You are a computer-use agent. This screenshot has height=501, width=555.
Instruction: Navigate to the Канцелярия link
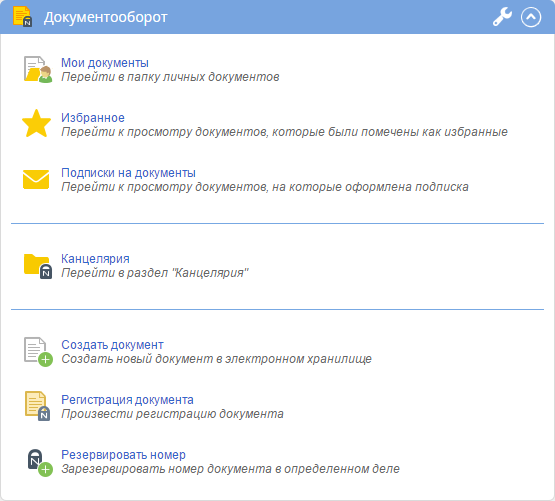[x=95, y=259]
